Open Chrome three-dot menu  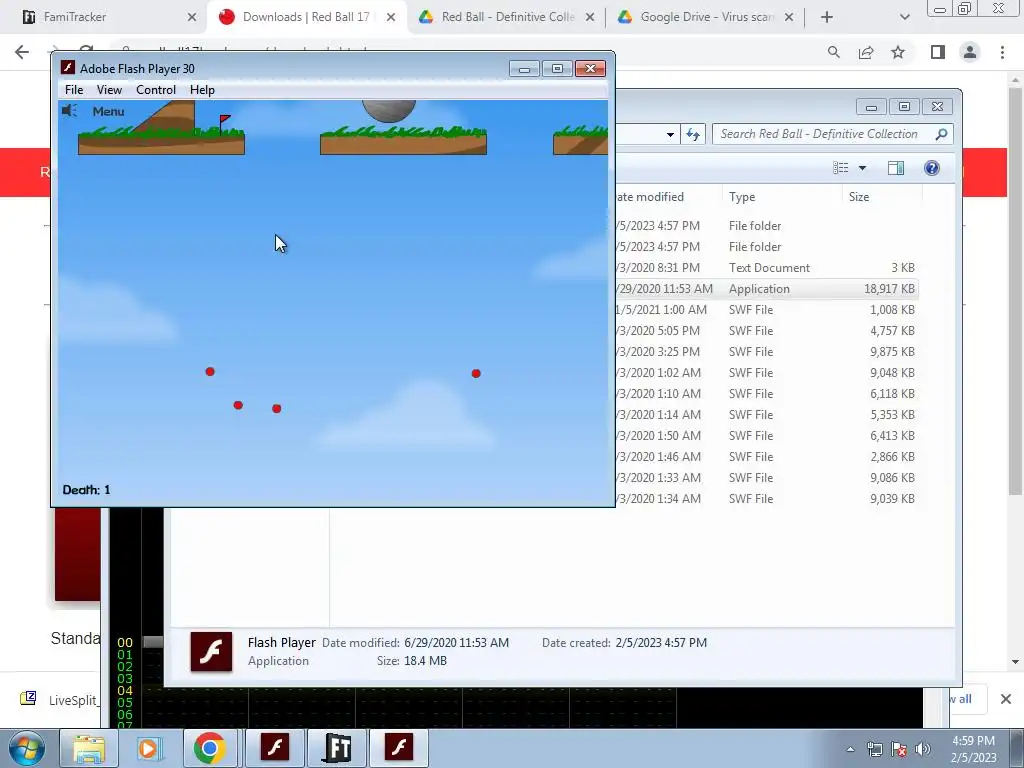1002,52
